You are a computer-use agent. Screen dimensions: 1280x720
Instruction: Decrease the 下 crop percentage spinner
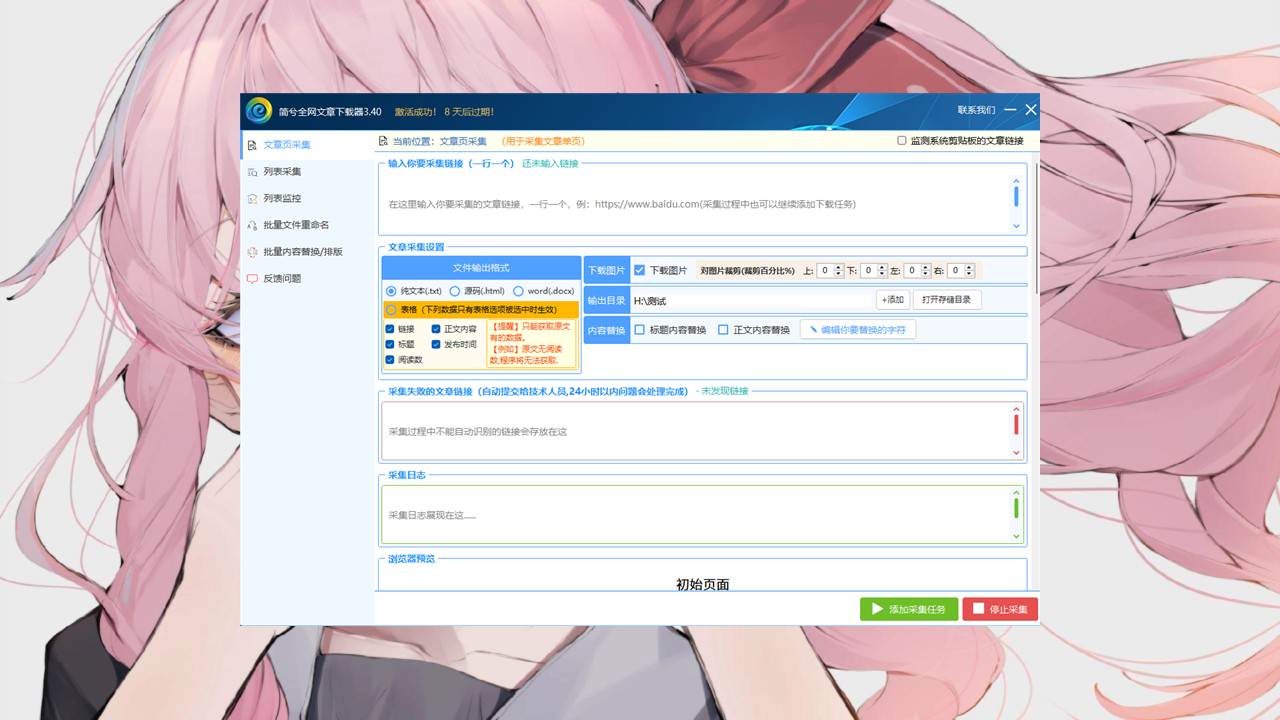tap(884, 274)
